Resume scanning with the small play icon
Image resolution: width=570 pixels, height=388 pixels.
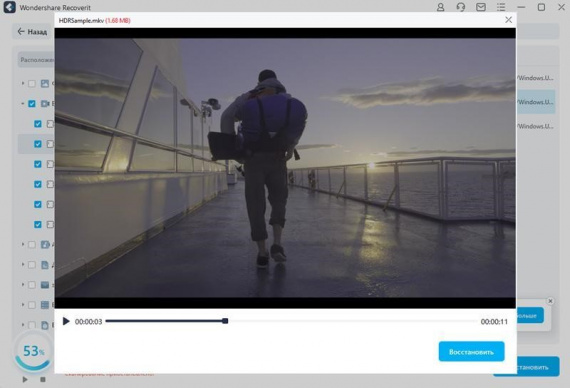tap(25, 379)
